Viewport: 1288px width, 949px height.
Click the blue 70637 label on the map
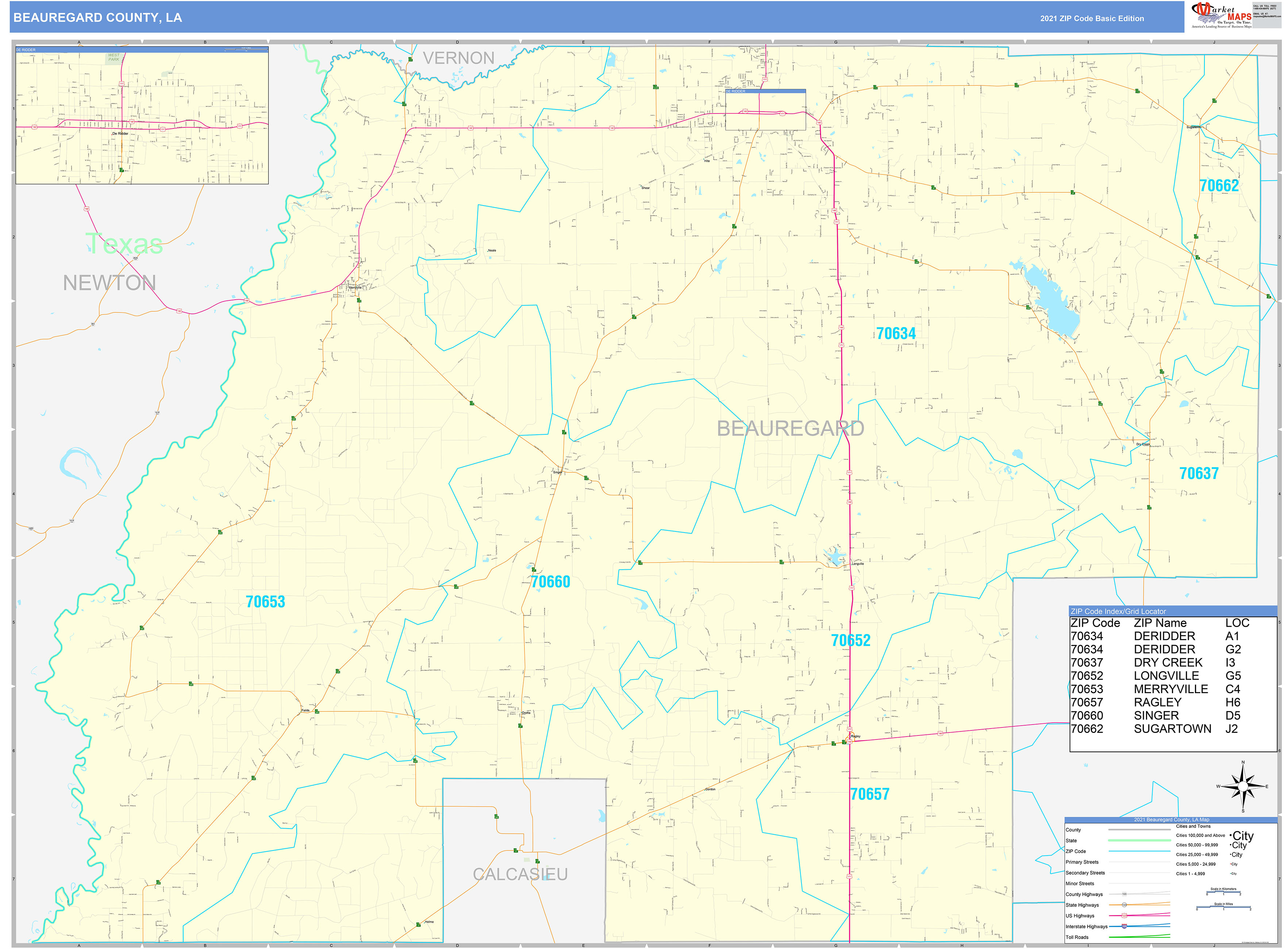(x=1198, y=473)
